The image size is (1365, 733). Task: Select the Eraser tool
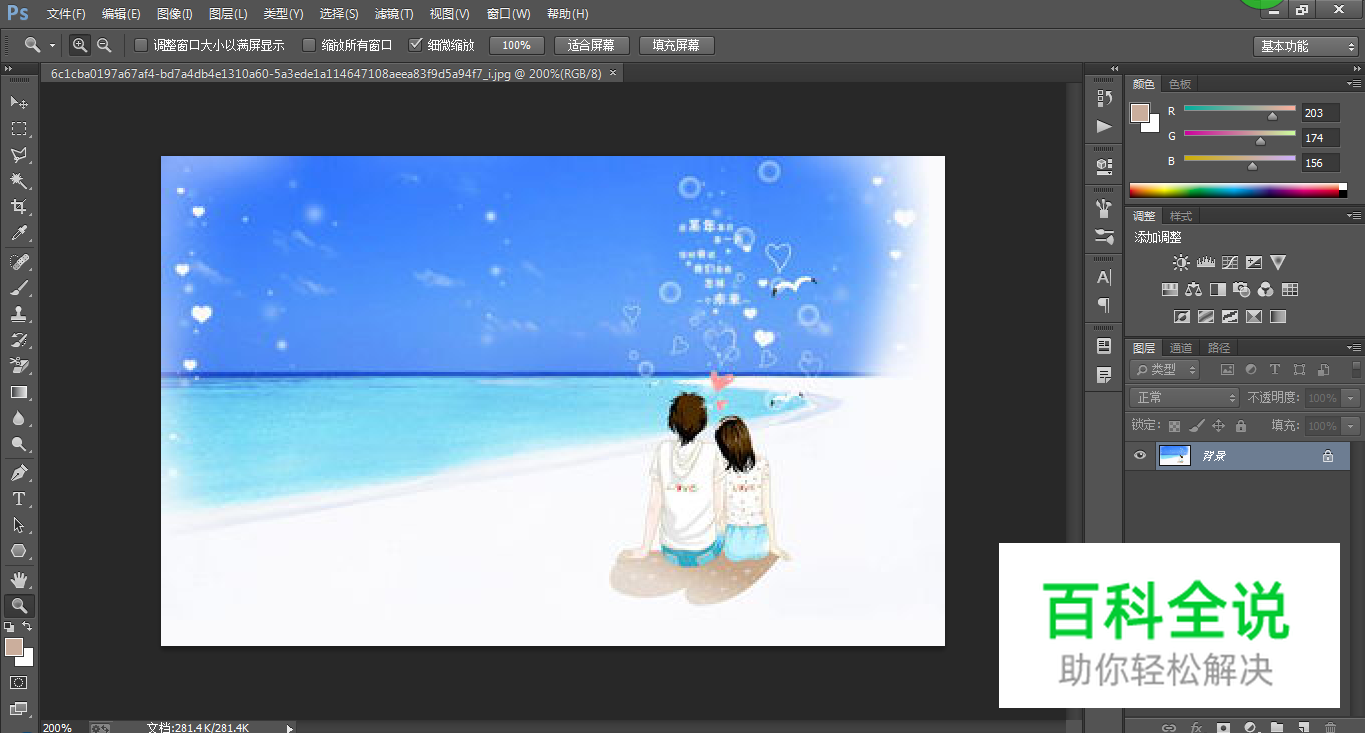[19, 365]
